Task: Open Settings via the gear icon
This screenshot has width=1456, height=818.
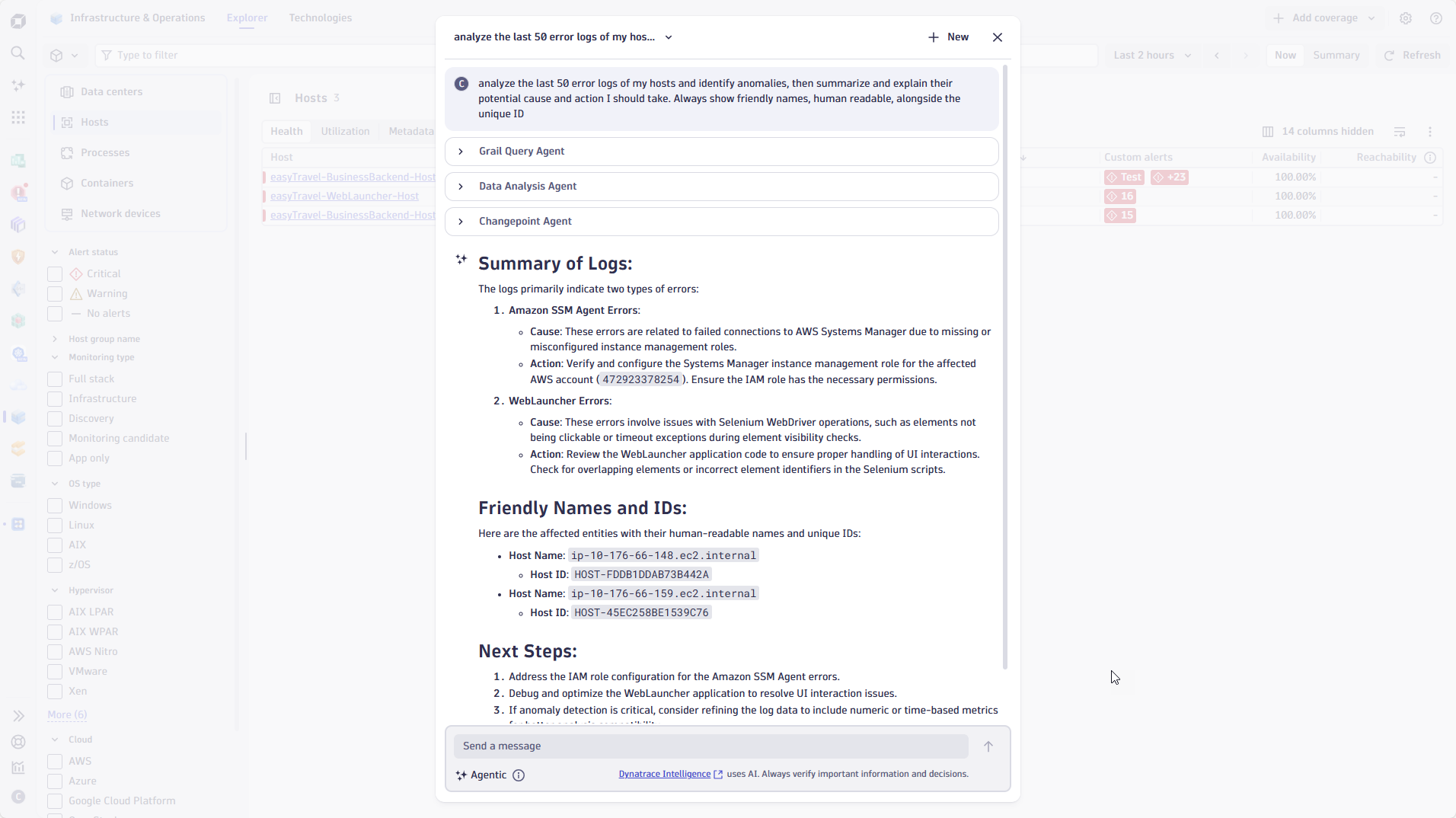Action: [x=1406, y=18]
